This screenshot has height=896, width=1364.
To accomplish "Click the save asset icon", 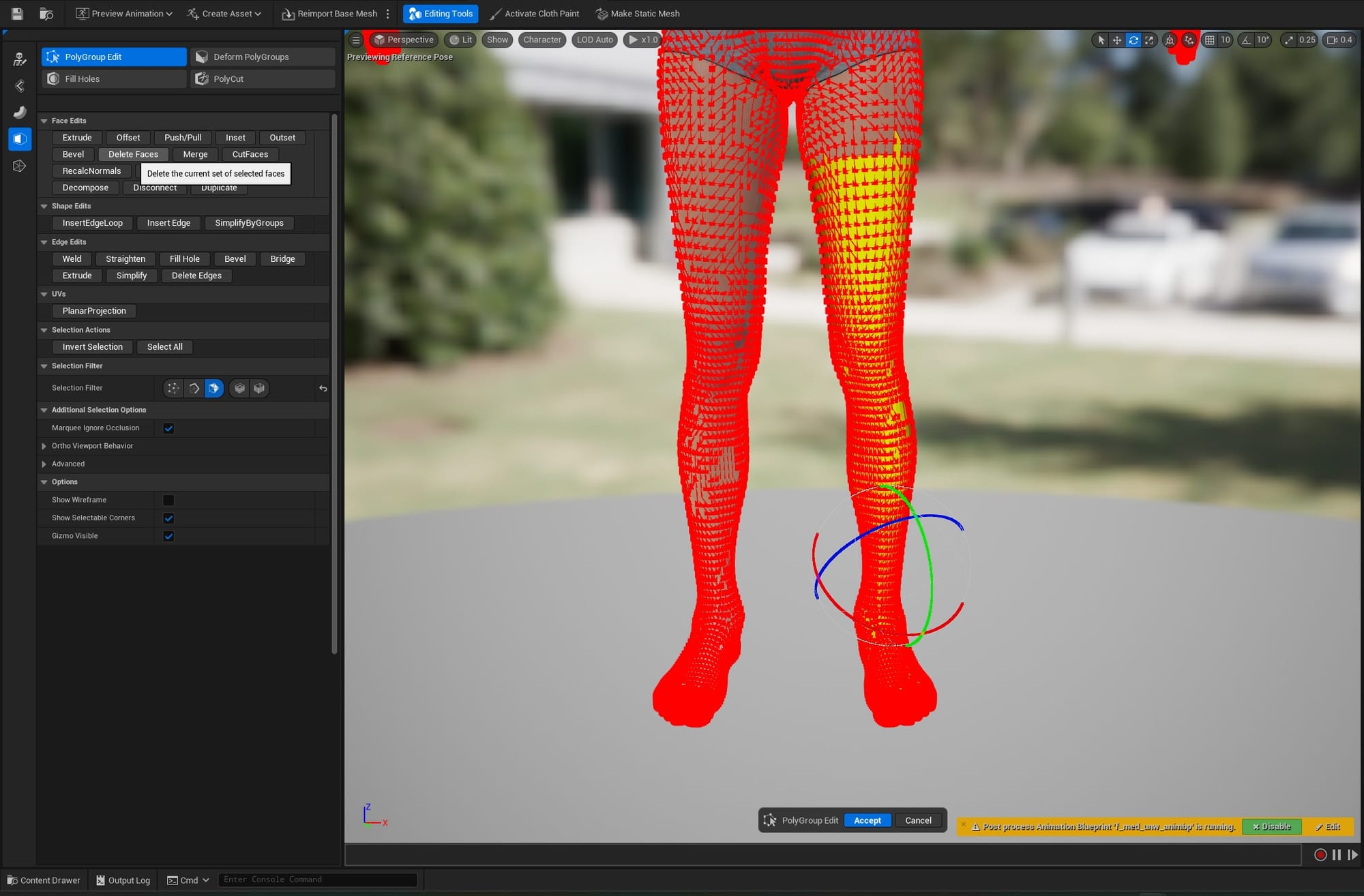I will (17, 14).
